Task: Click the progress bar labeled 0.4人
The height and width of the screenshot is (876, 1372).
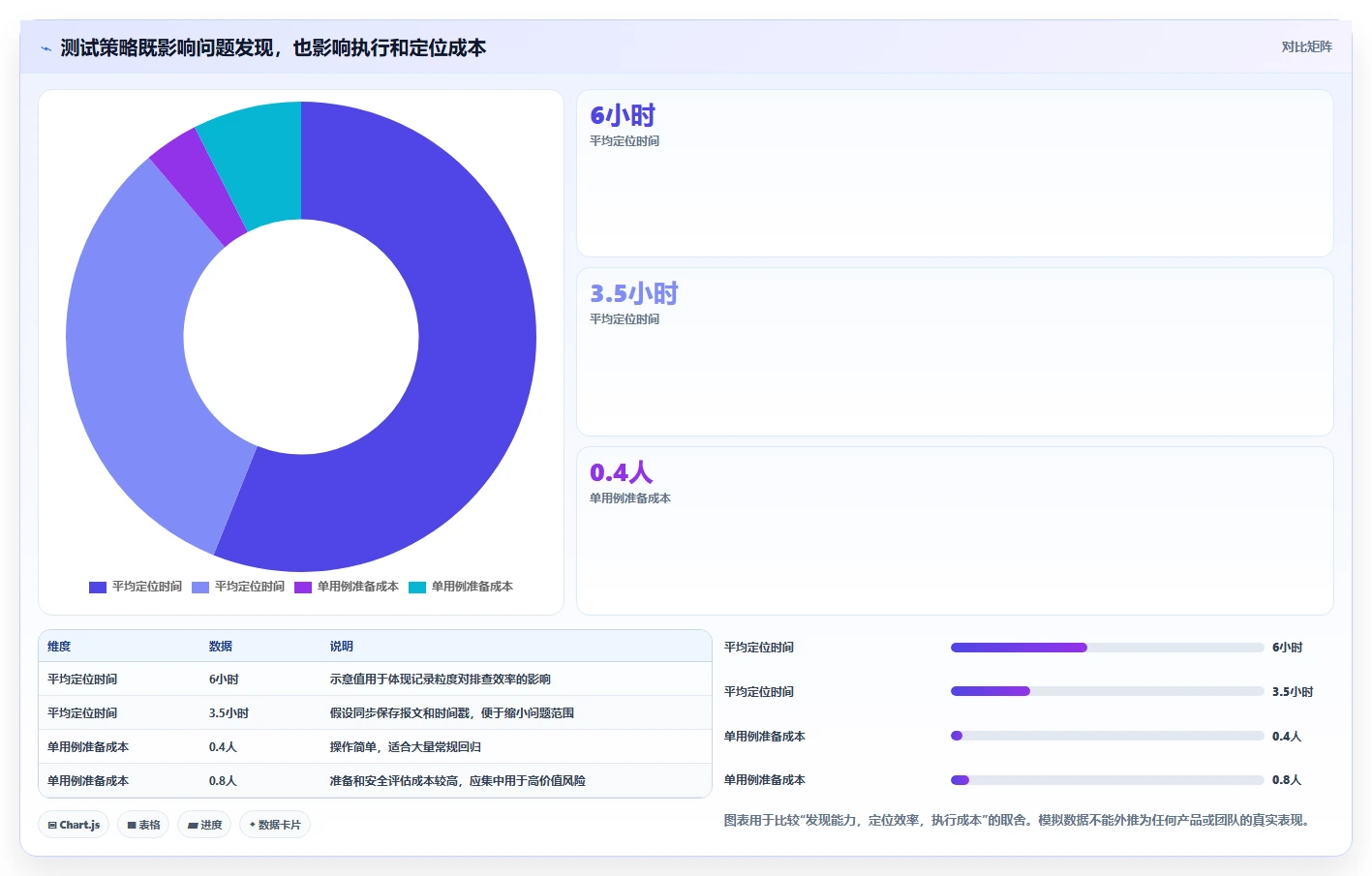Action: 1108,736
